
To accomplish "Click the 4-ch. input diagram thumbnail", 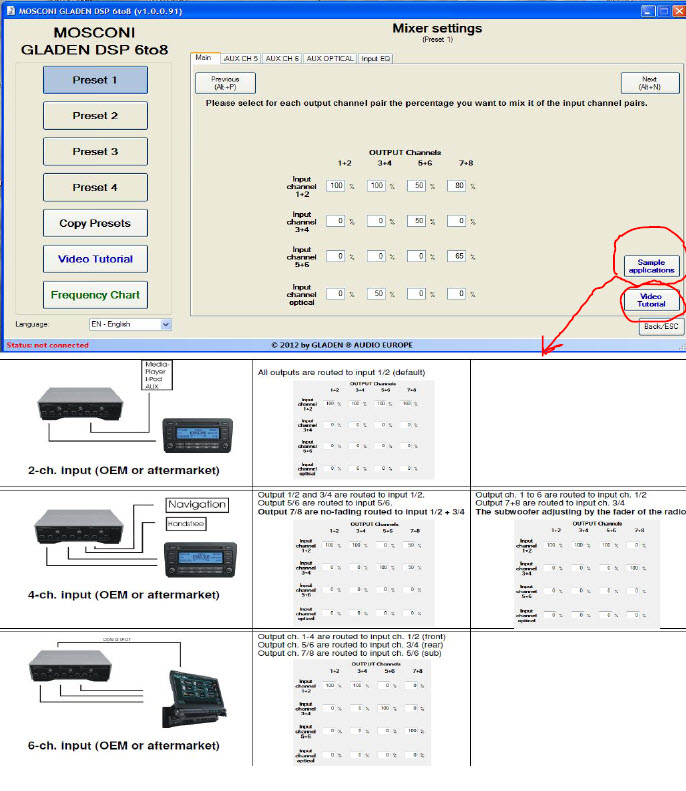I will pos(135,537).
